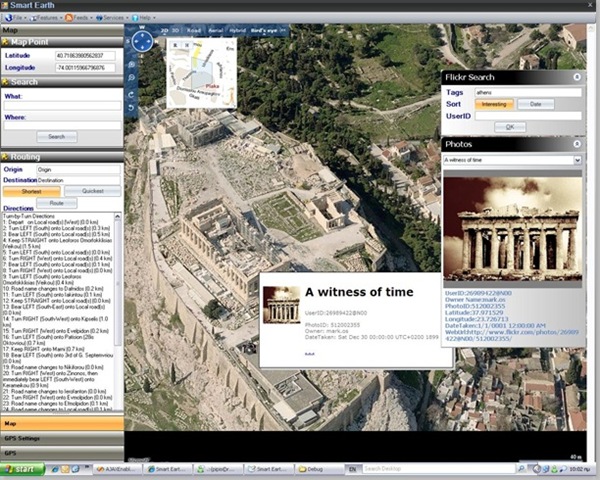The image size is (600, 480).
Task: Click the Route button
Action: (x=57, y=203)
